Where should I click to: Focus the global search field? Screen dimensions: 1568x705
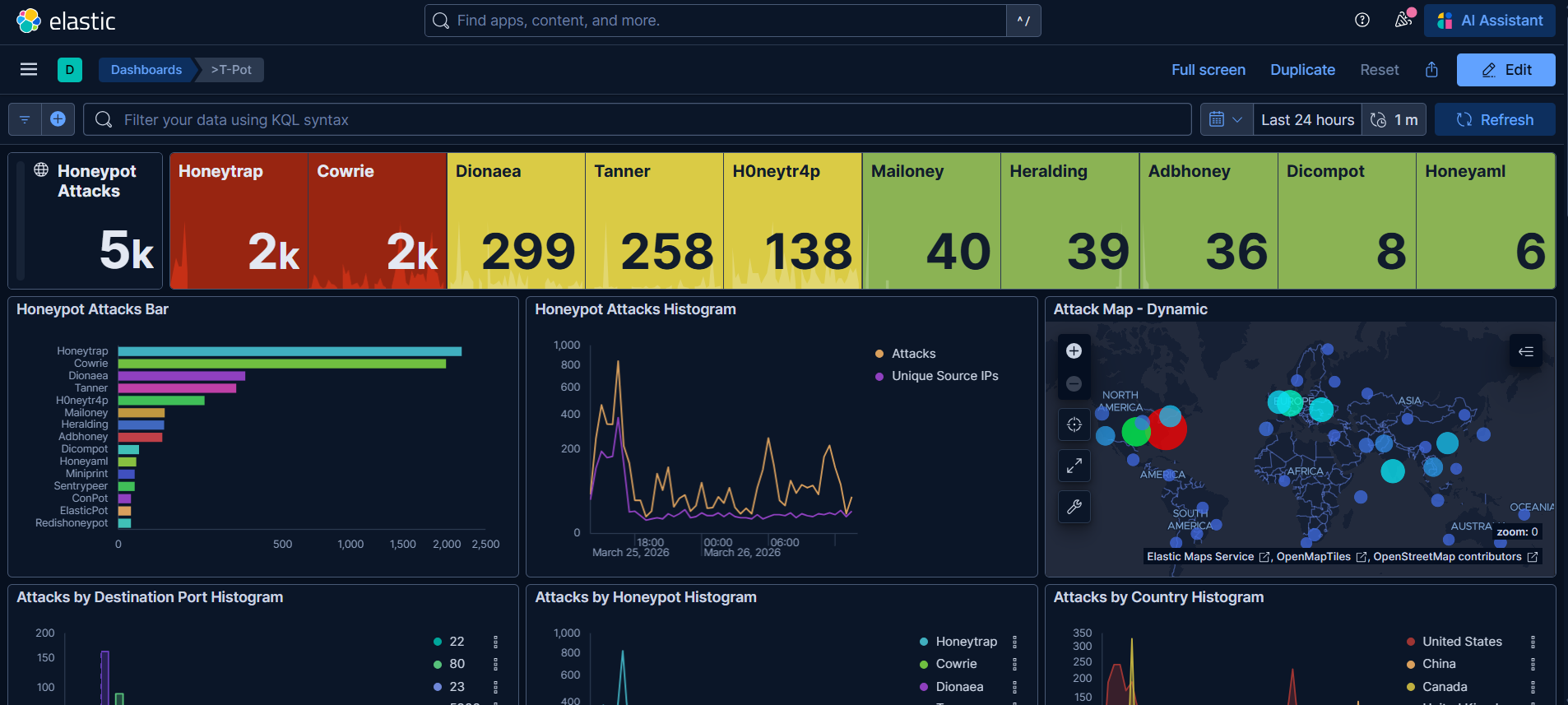click(x=716, y=21)
